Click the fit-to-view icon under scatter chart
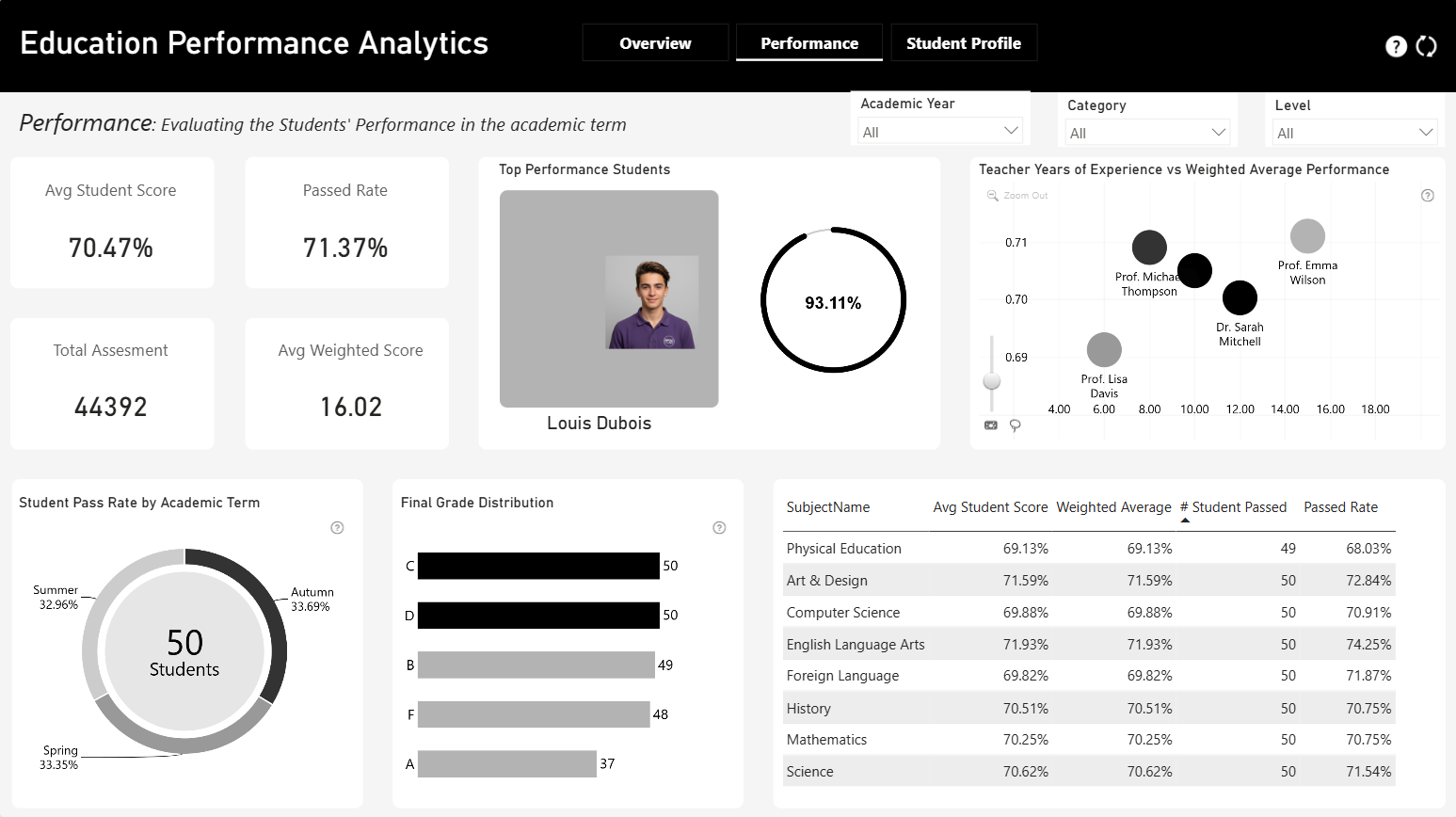This screenshot has height=817, width=1456. [991, 425]
